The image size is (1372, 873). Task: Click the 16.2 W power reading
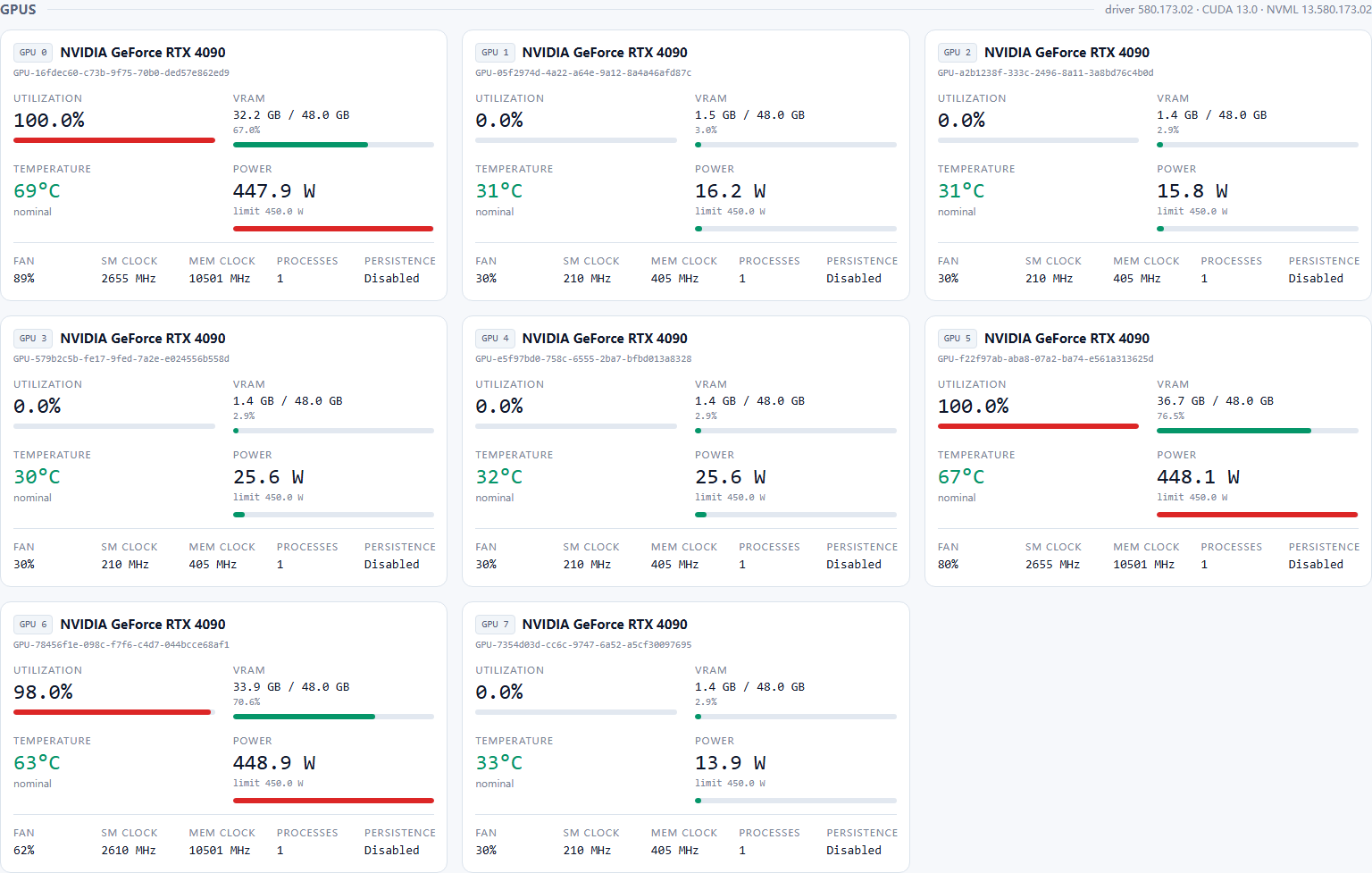point(731,191)
